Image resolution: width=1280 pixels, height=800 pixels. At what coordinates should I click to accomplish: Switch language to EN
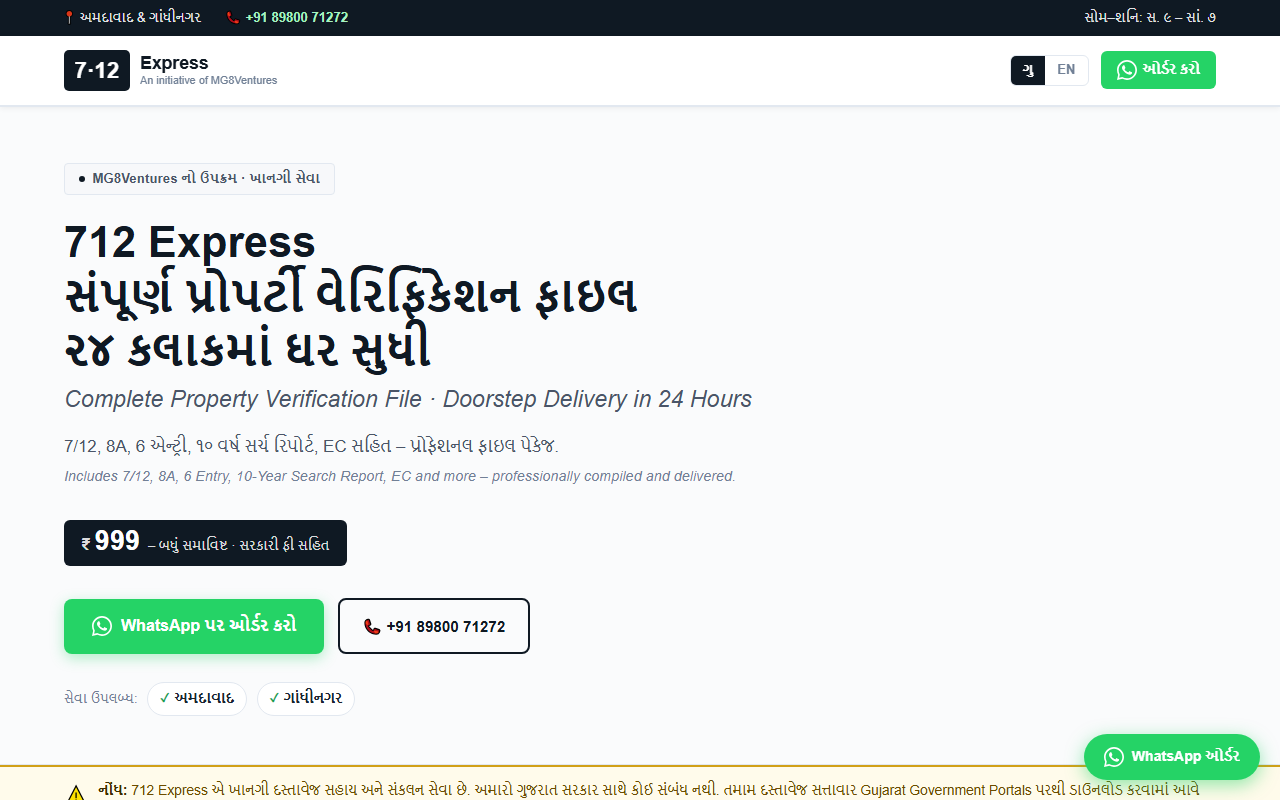pyautogui.click(x=1066, y=70)
